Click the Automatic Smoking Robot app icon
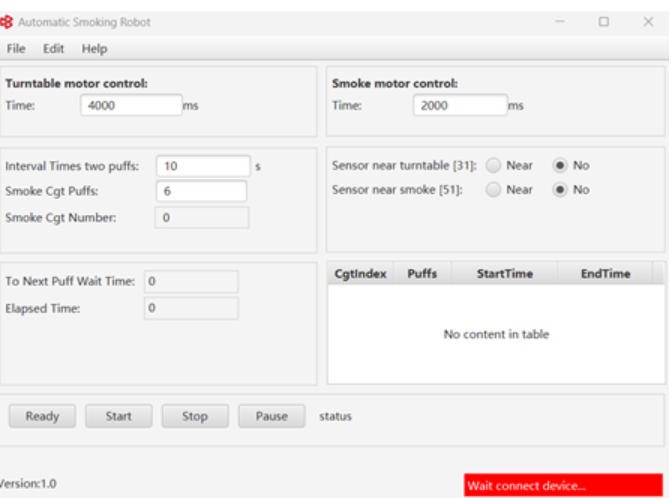 point(6,22)
